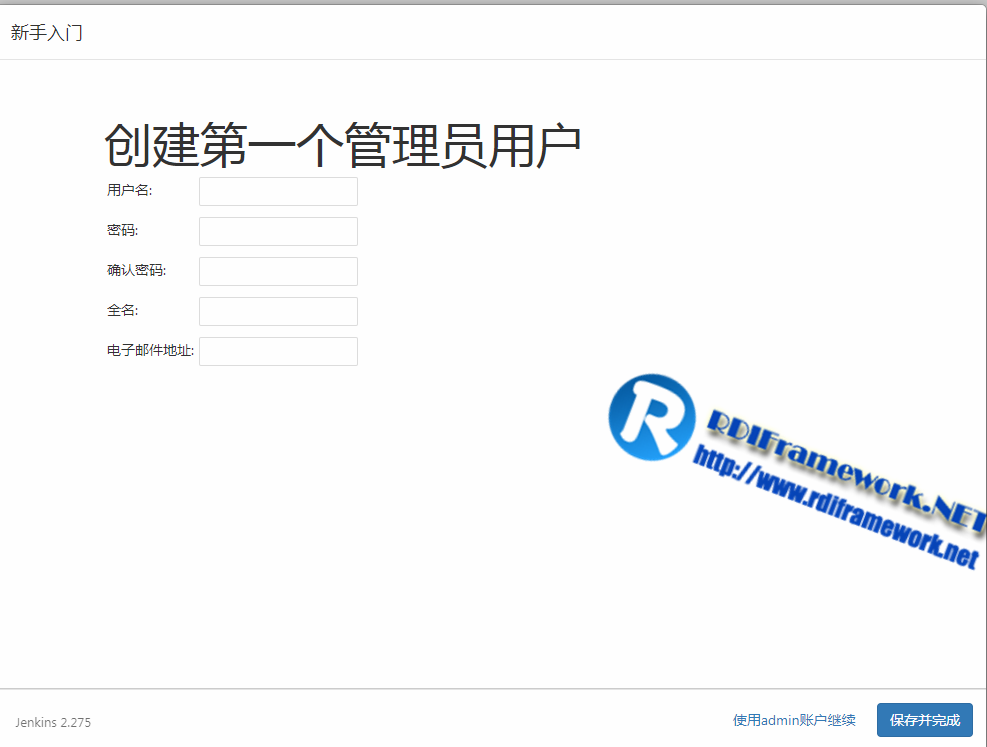Focus the 电子邮件地址 email input field

(x=278, y=351)
